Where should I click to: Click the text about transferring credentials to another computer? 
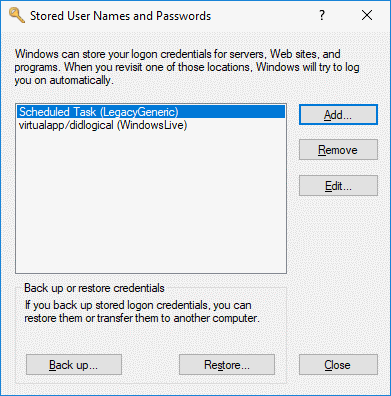click(x=142, y=312)
